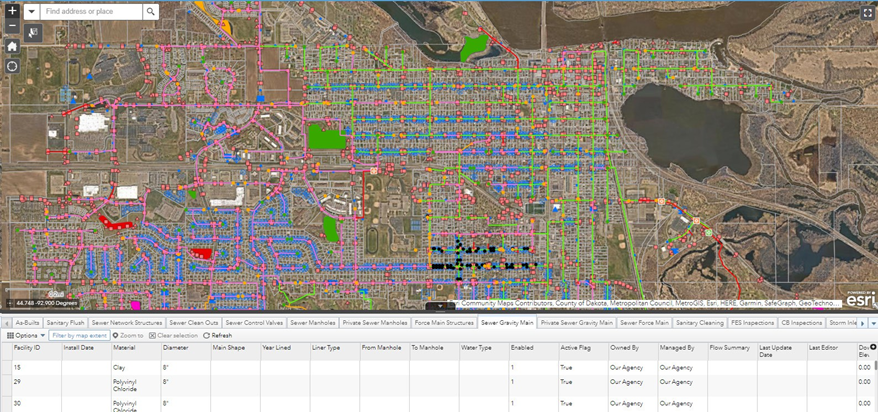Click the Liner Type column header

[335, 351]
